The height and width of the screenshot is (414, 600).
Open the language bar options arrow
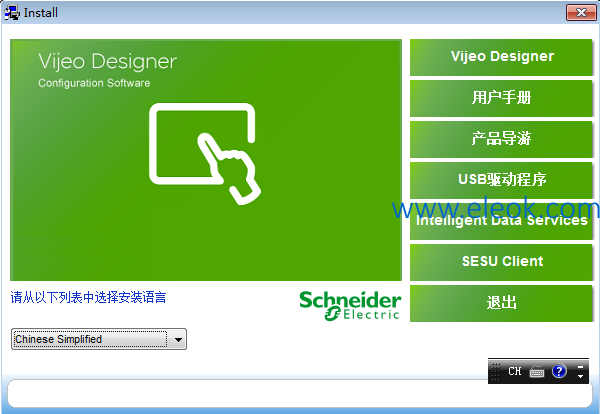[x=580, y=376]
